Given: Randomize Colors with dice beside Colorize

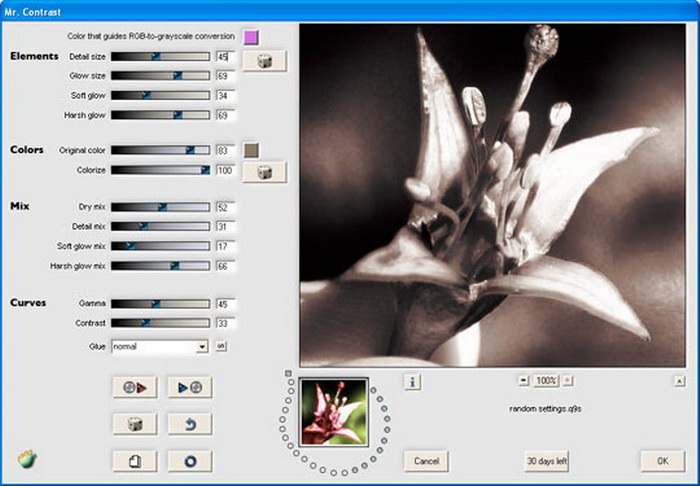Looking at the screenshot, I should click(x=264, y=172).
